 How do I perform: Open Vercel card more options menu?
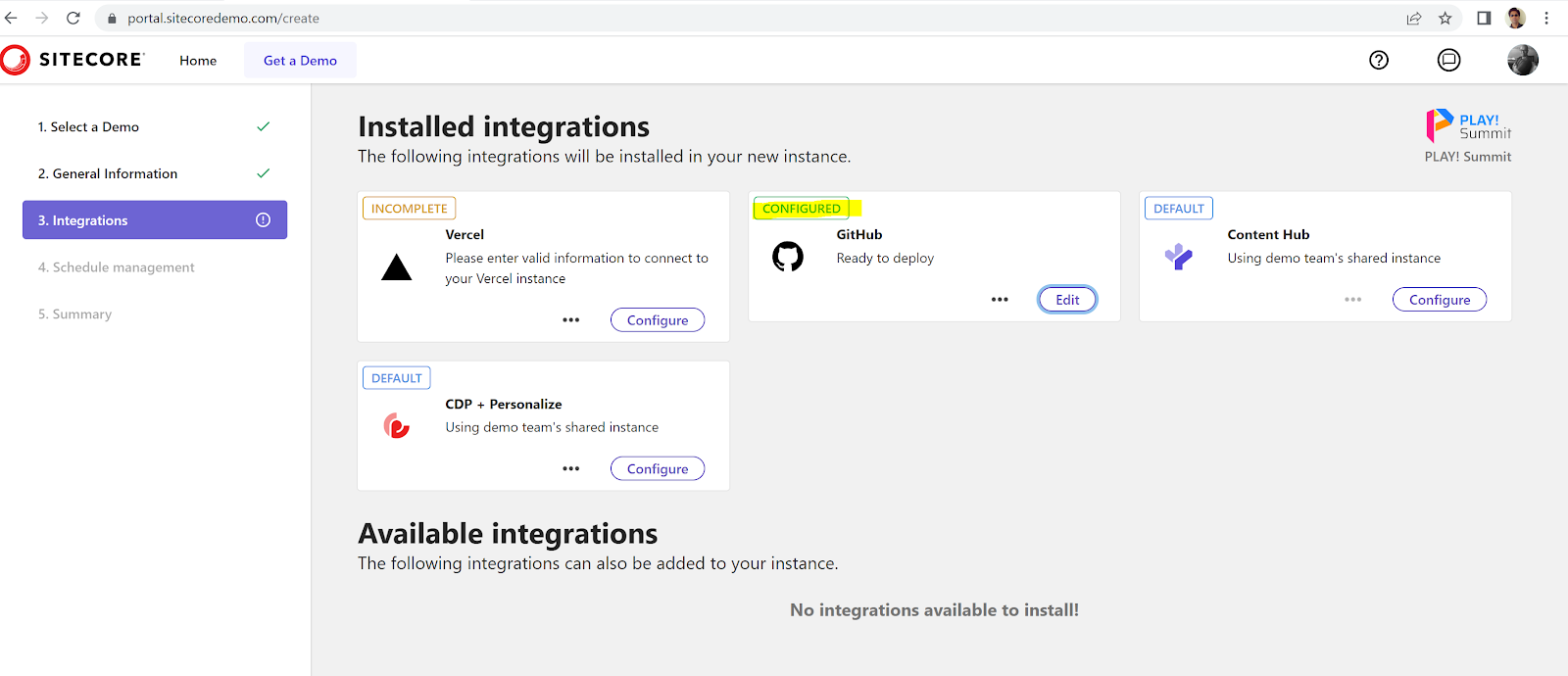pos(571,320)
